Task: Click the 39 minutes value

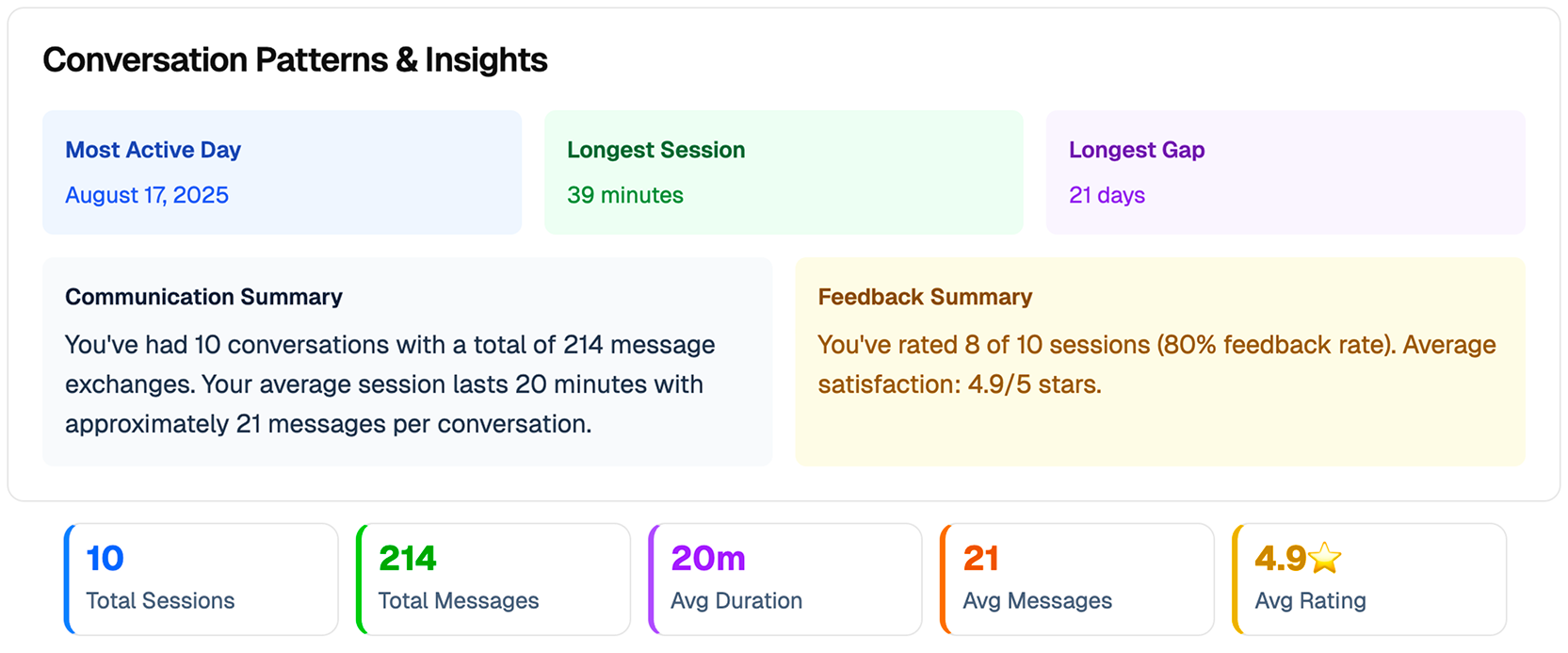Action: point(624,195)
